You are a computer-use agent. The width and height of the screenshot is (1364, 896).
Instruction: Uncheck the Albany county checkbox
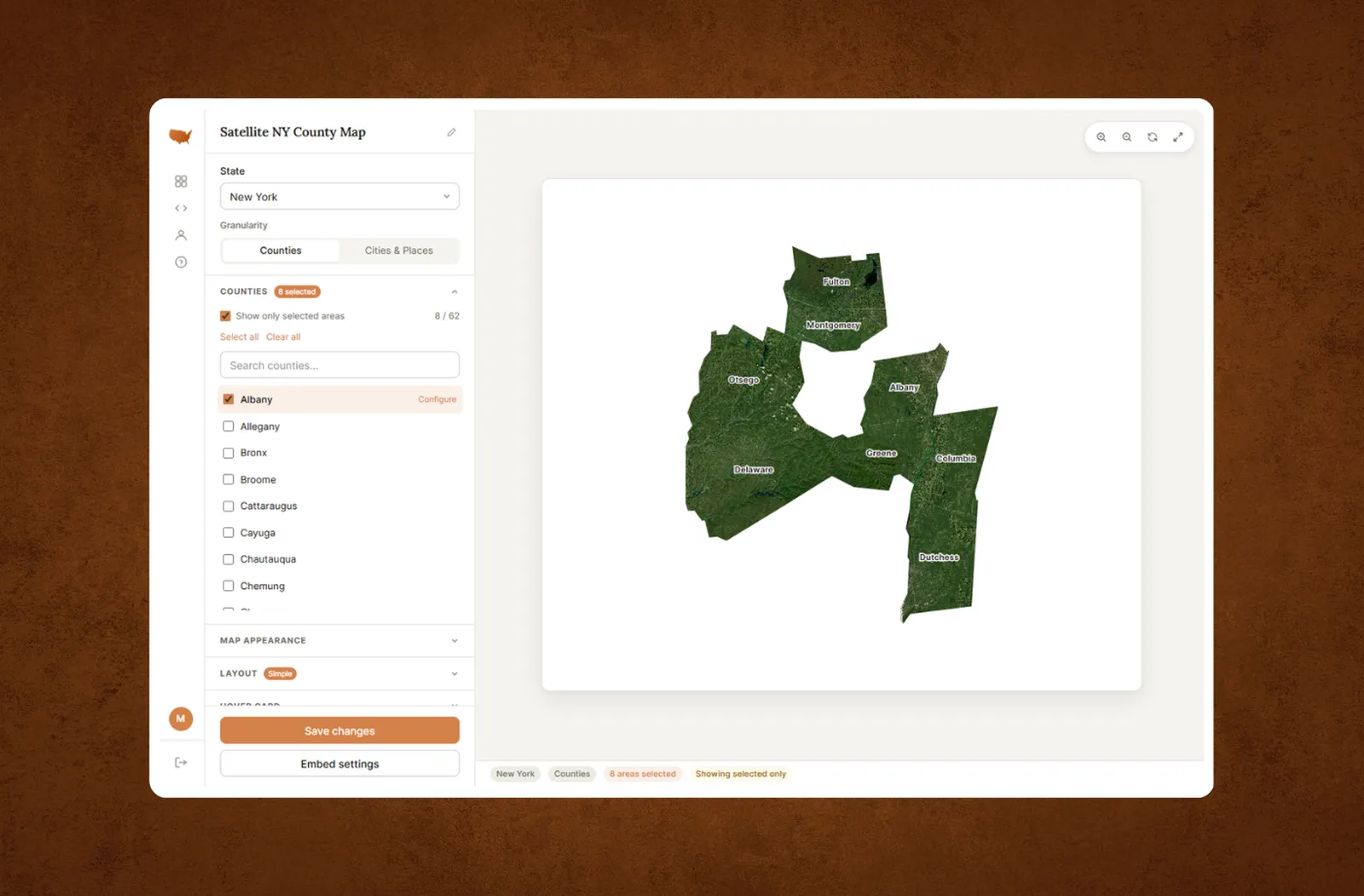(x=228, y=399)
